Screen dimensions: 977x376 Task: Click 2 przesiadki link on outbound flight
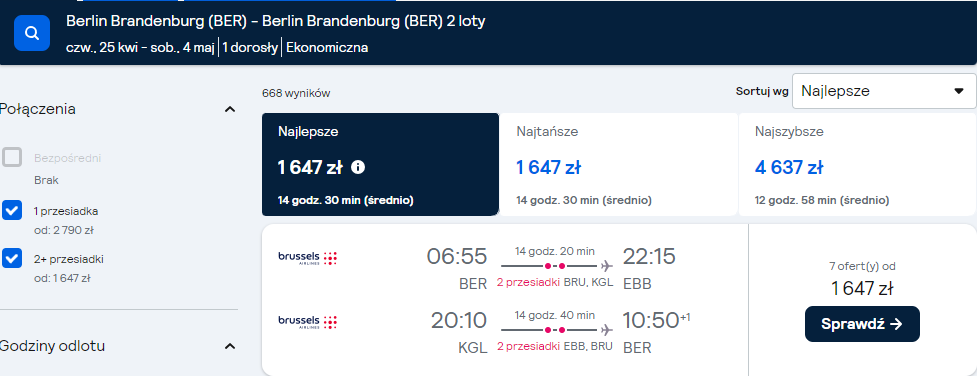point(528,282)
